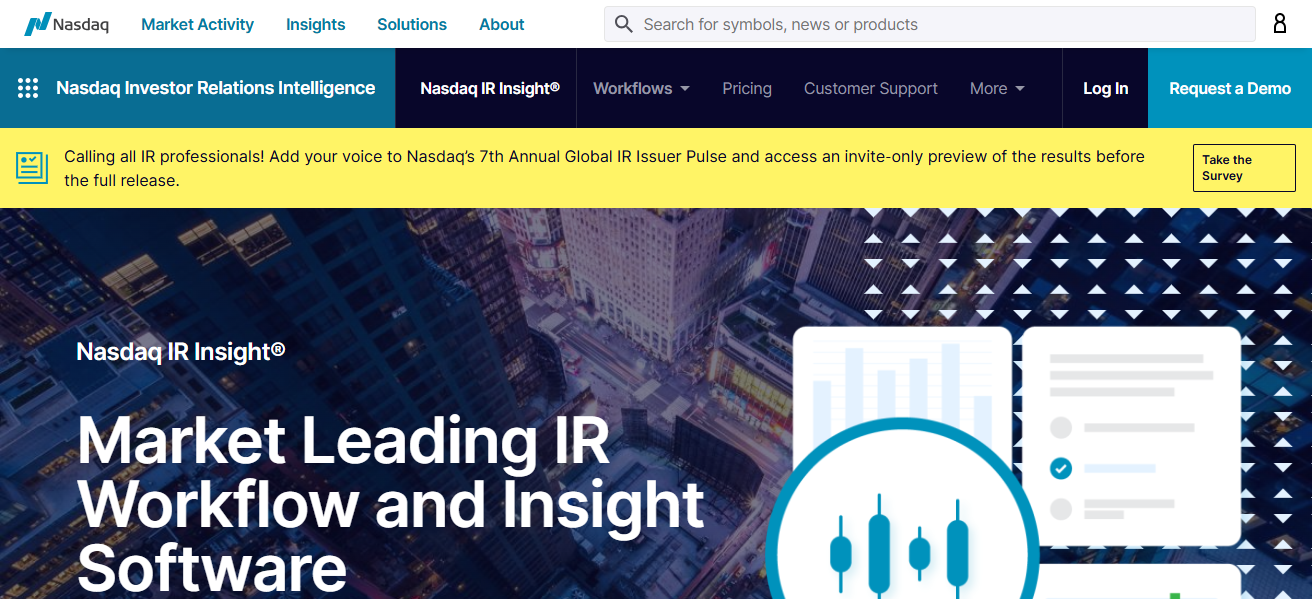Click the survey checklist icon in banner
This screenshot has height=599, width=1312.
(x=32, y=167)
